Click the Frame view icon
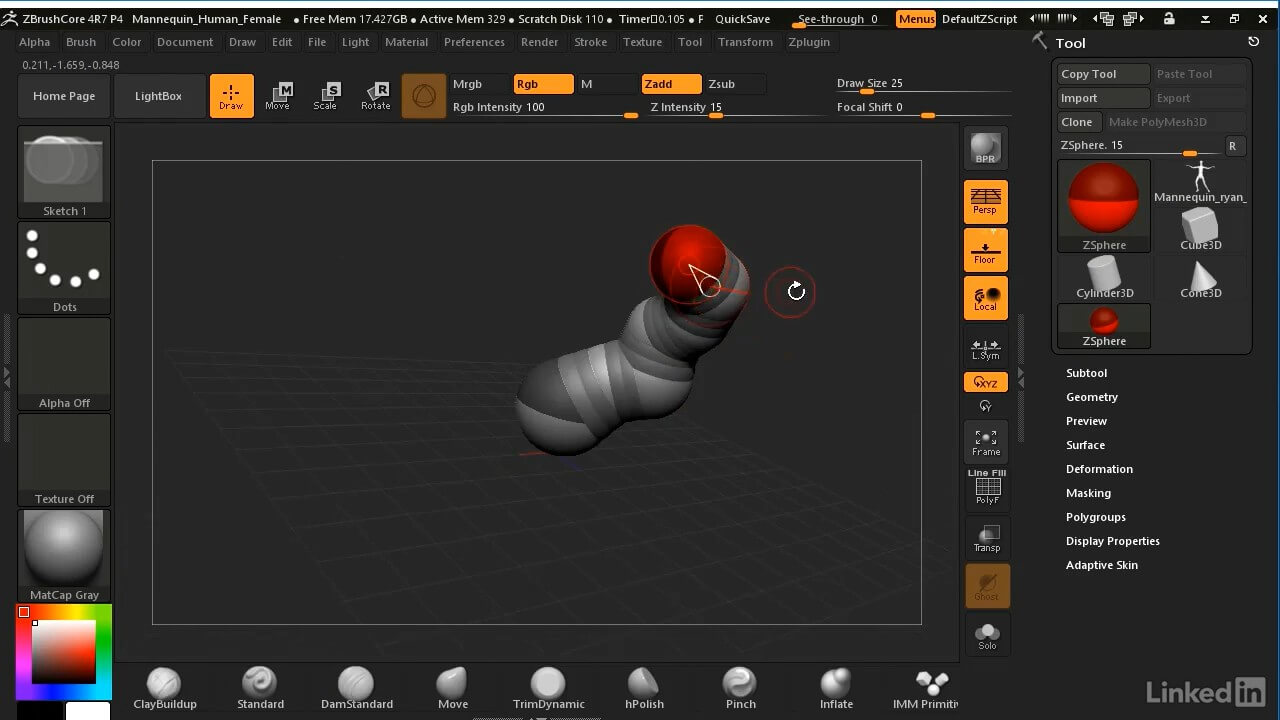 click(x=985, y=442)
